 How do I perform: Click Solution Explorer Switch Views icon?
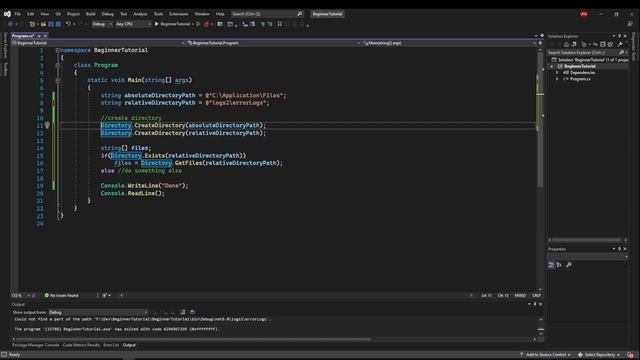click(574, 44)
